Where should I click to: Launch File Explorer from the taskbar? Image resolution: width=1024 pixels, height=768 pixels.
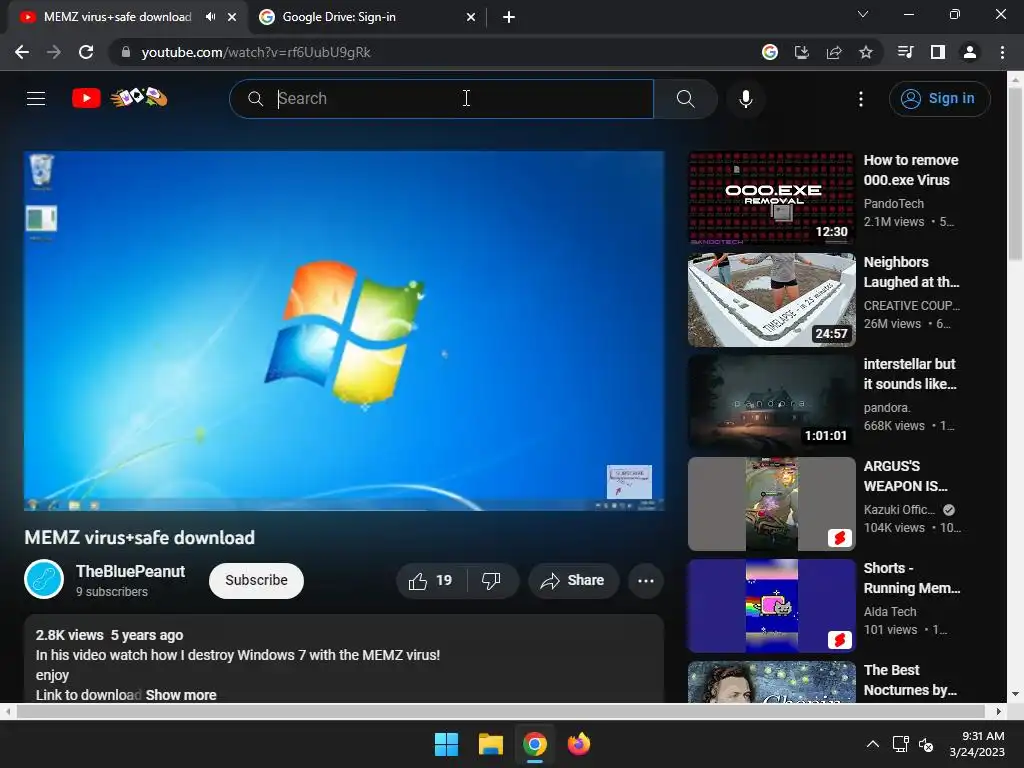[490, 744]
